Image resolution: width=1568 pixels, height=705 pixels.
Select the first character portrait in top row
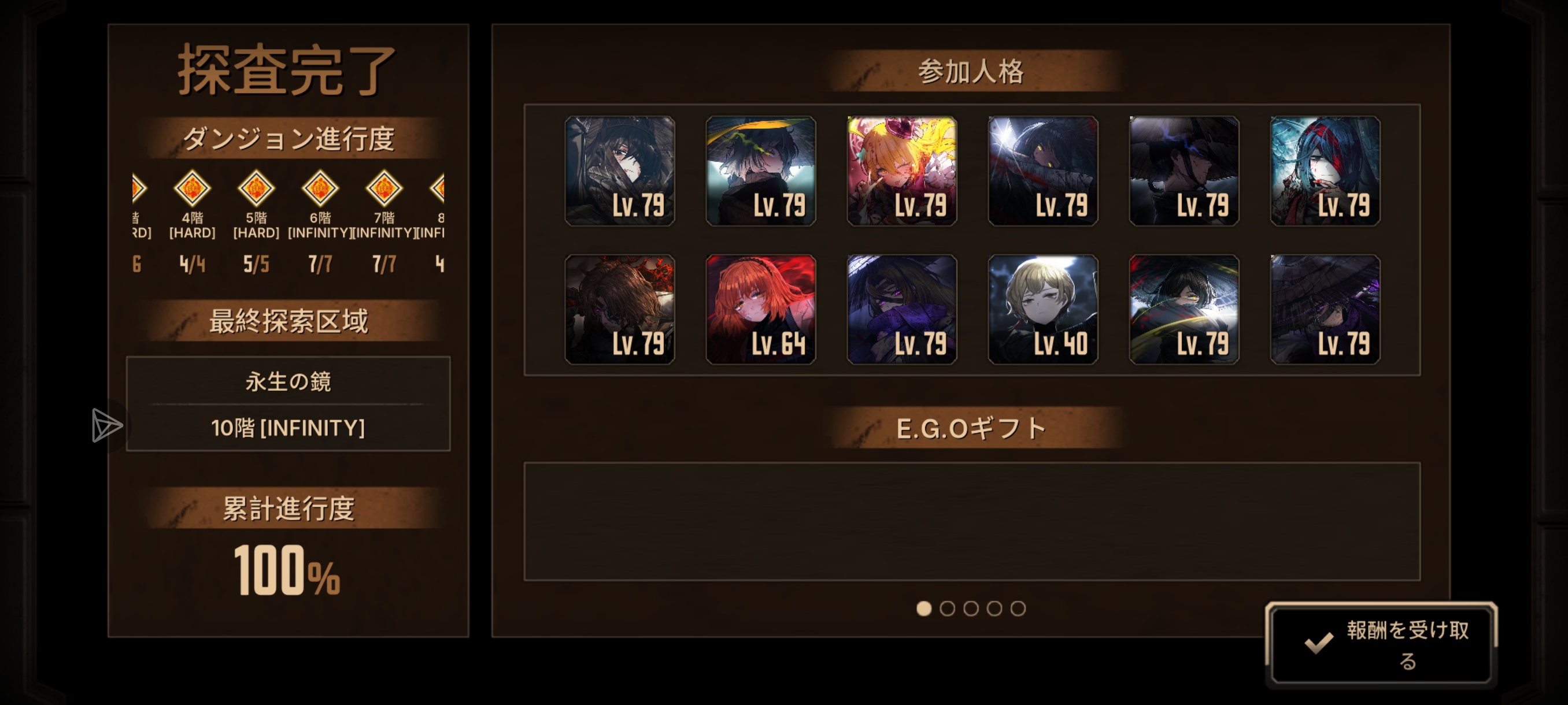tap(620, 171)
